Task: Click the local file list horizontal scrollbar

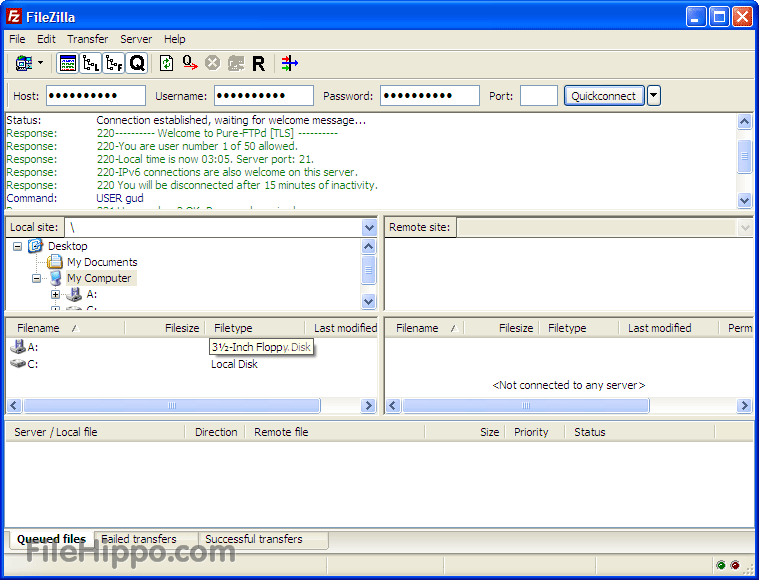Action: point(171,406)
